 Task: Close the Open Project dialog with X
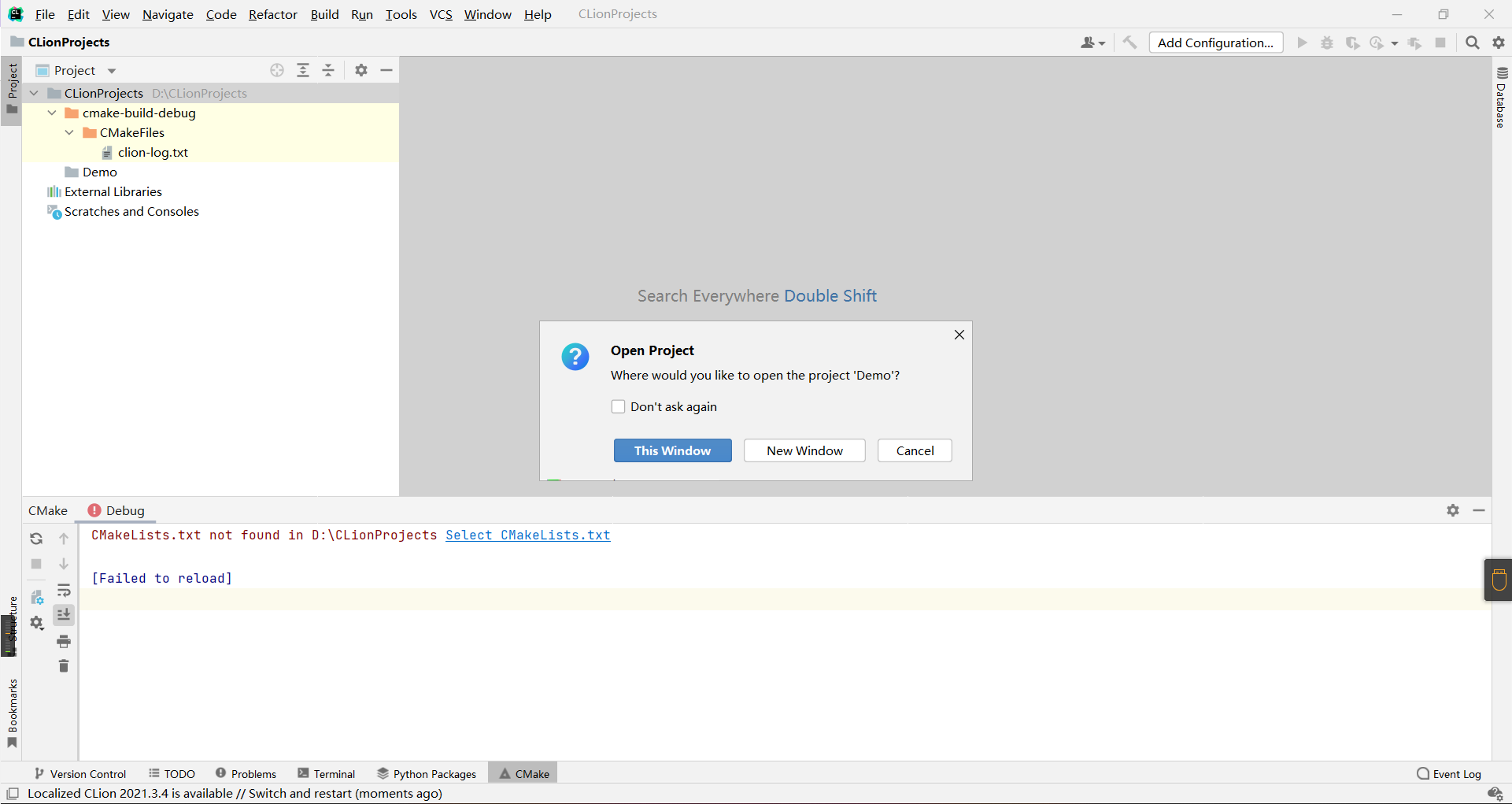[x=959, y=335]
